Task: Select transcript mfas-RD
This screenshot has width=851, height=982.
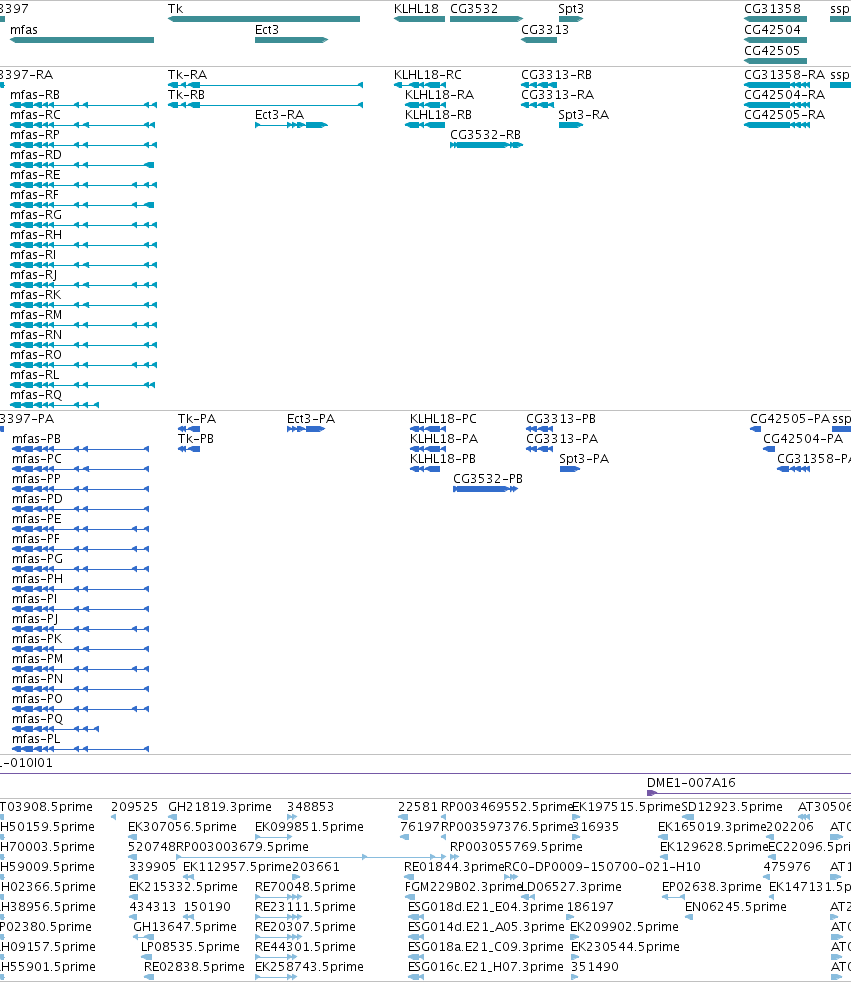Action: point(82,165)
